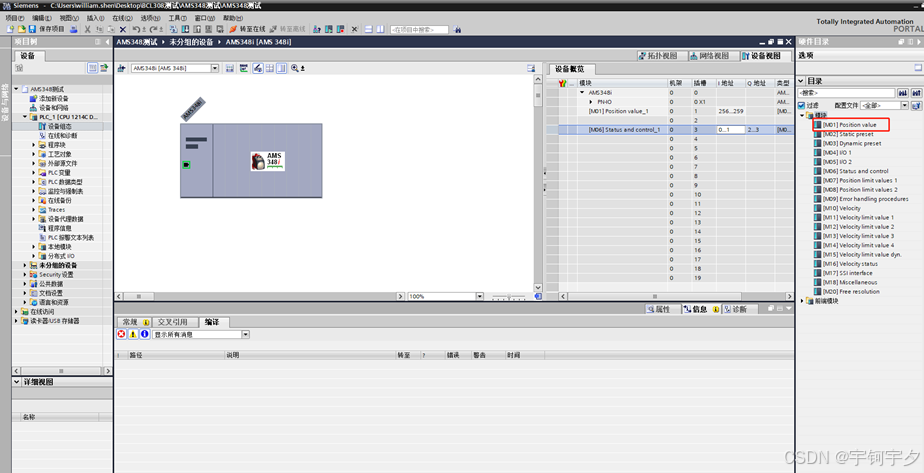Viewport: 924px width, 473px height.
Task: Expand the Security 设置 node
Action: pos(25,274)
